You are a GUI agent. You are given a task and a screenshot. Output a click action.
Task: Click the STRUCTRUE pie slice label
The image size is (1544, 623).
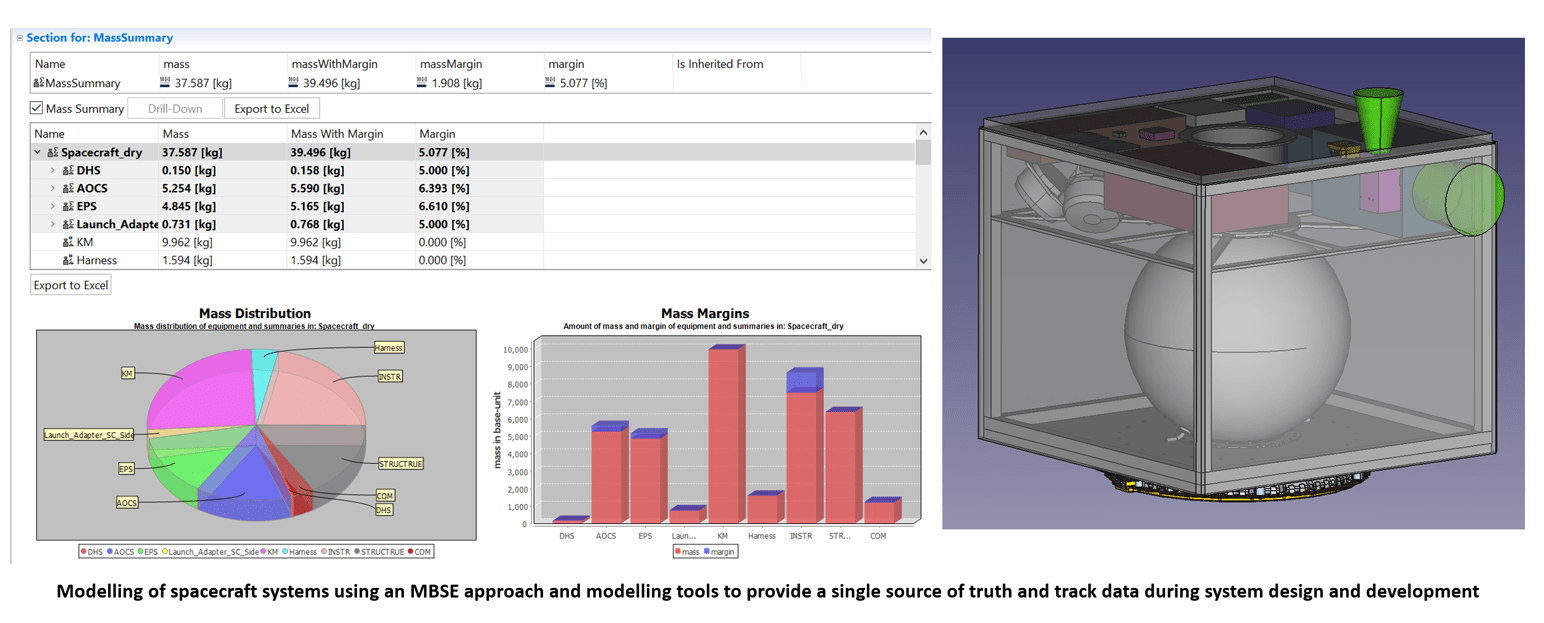399,464
